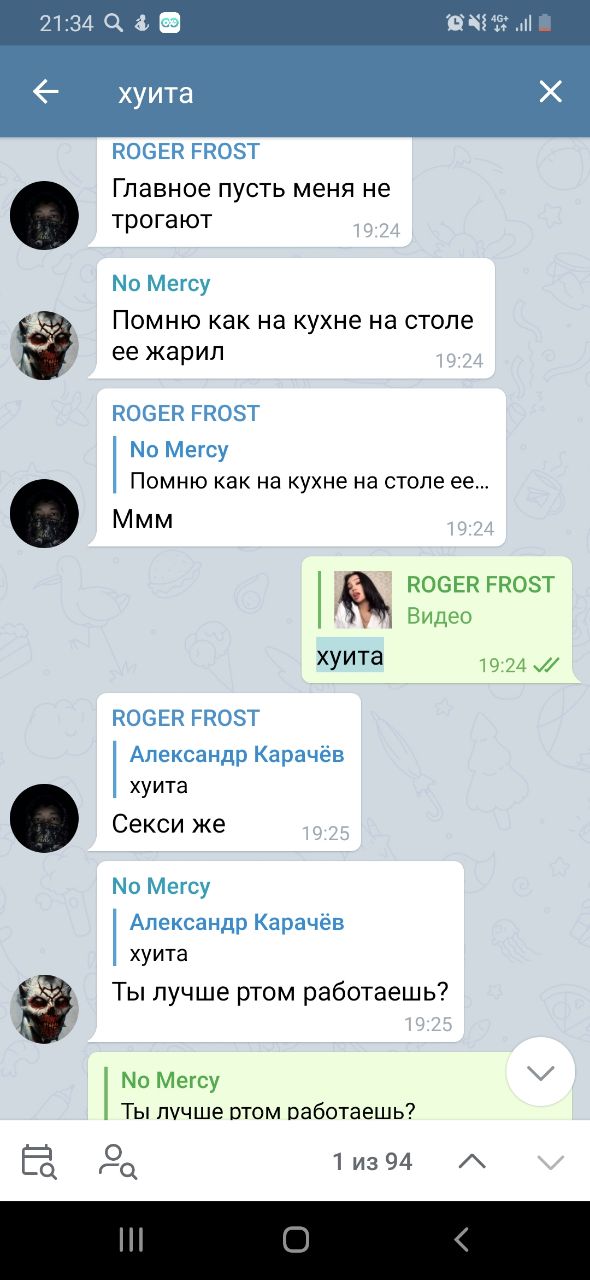Tap Android home navigation button
The height and width of the screenshot is (1280, 590).
296,1240
